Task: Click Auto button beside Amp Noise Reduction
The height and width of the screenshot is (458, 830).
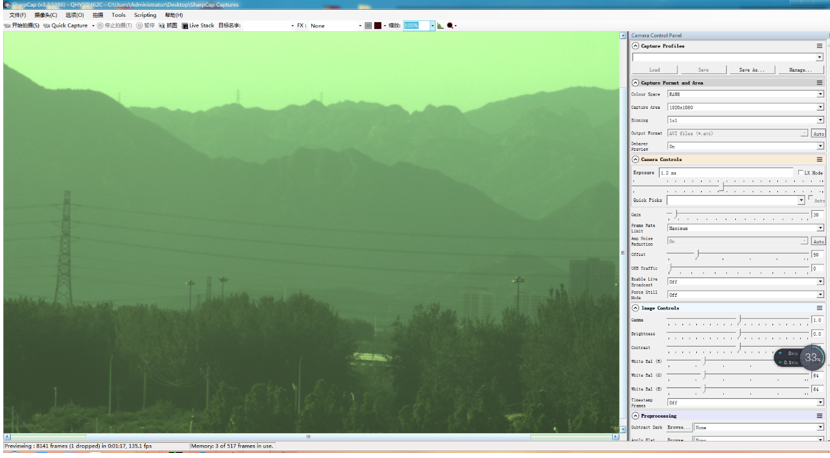Action: (818, 241)
